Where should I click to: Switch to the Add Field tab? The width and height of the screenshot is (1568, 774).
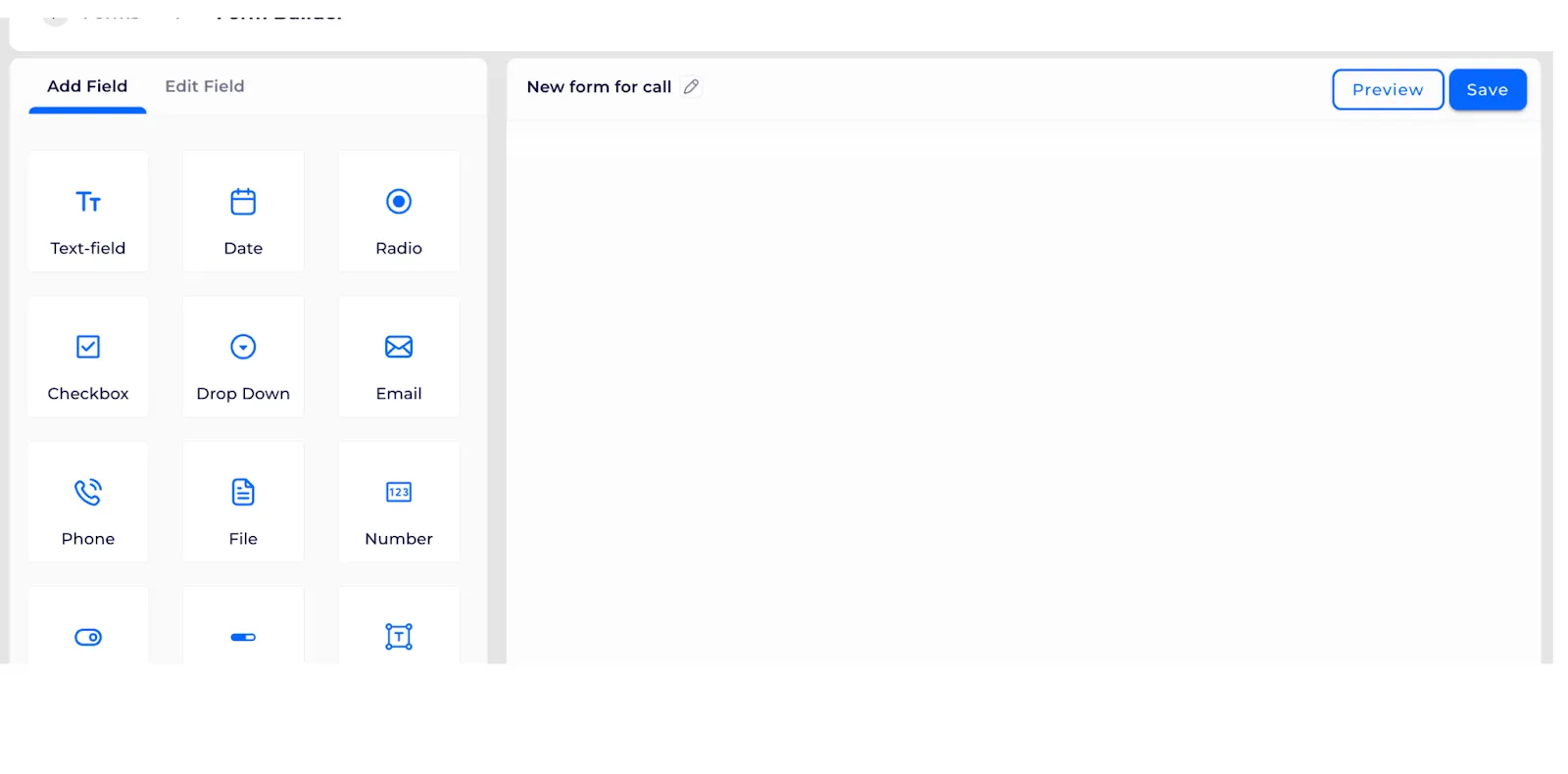point(87,86)
